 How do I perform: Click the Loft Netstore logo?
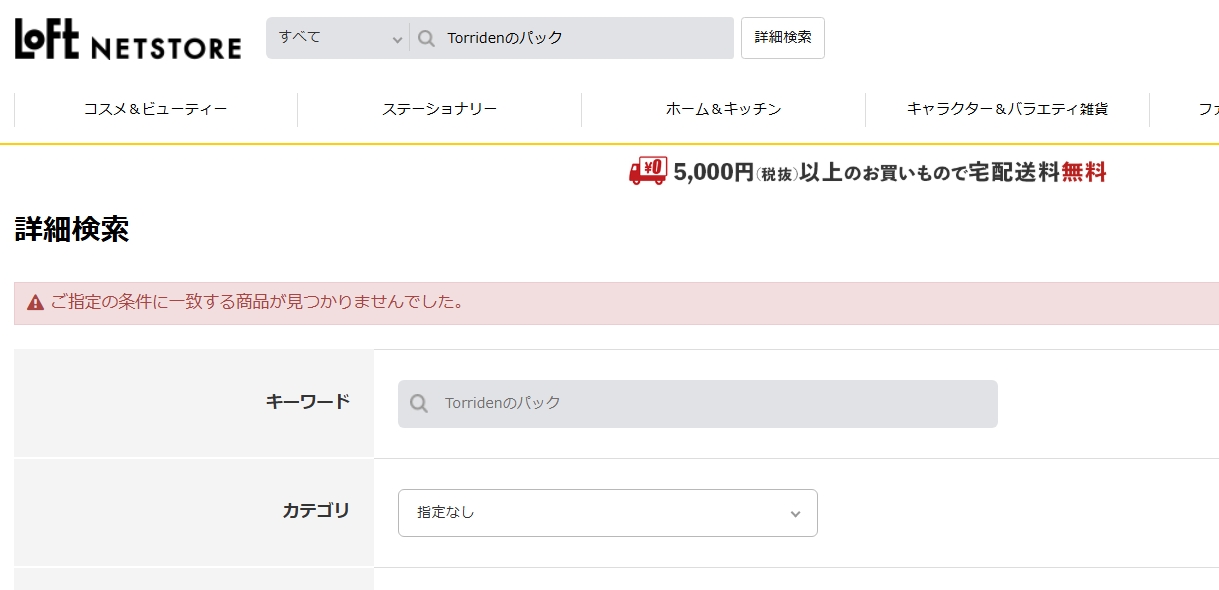[x=128, y=40]
